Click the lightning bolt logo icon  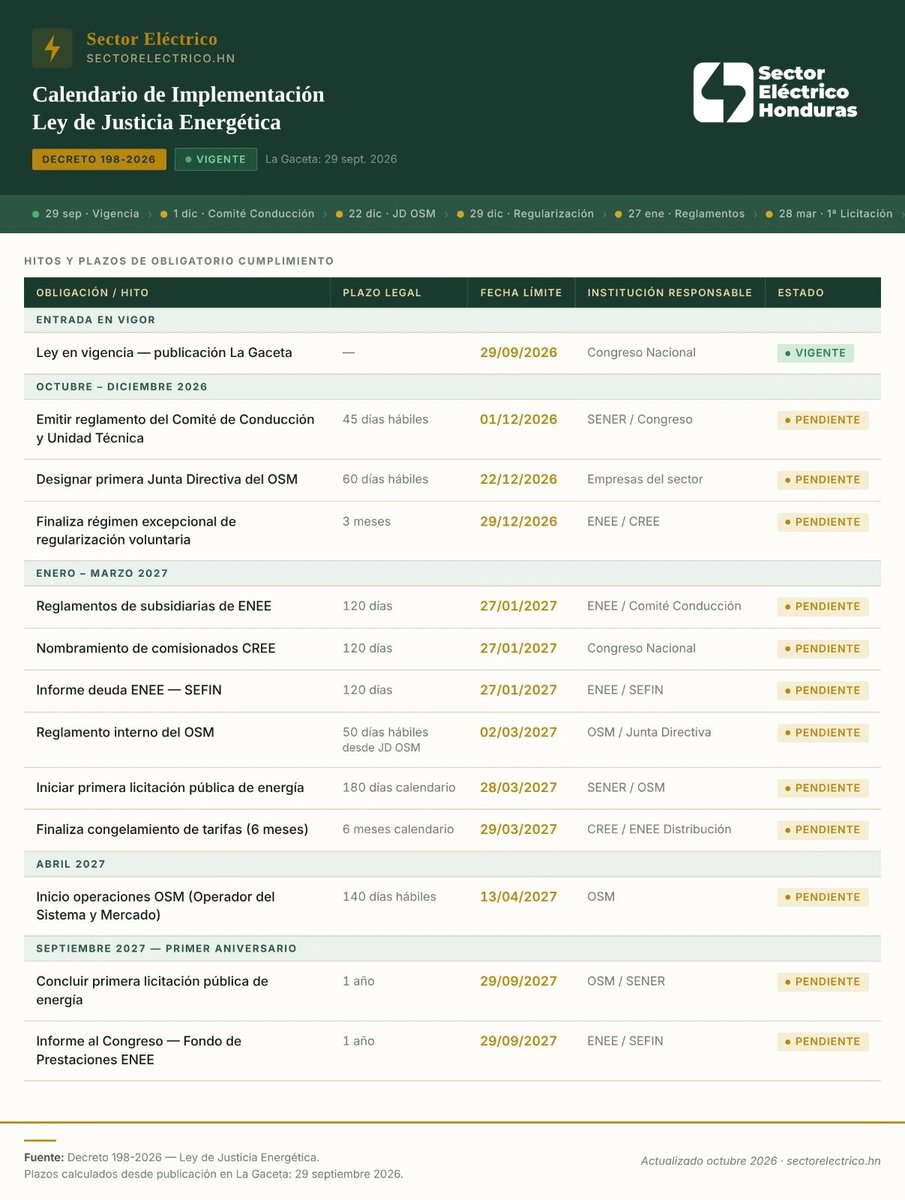52,48
